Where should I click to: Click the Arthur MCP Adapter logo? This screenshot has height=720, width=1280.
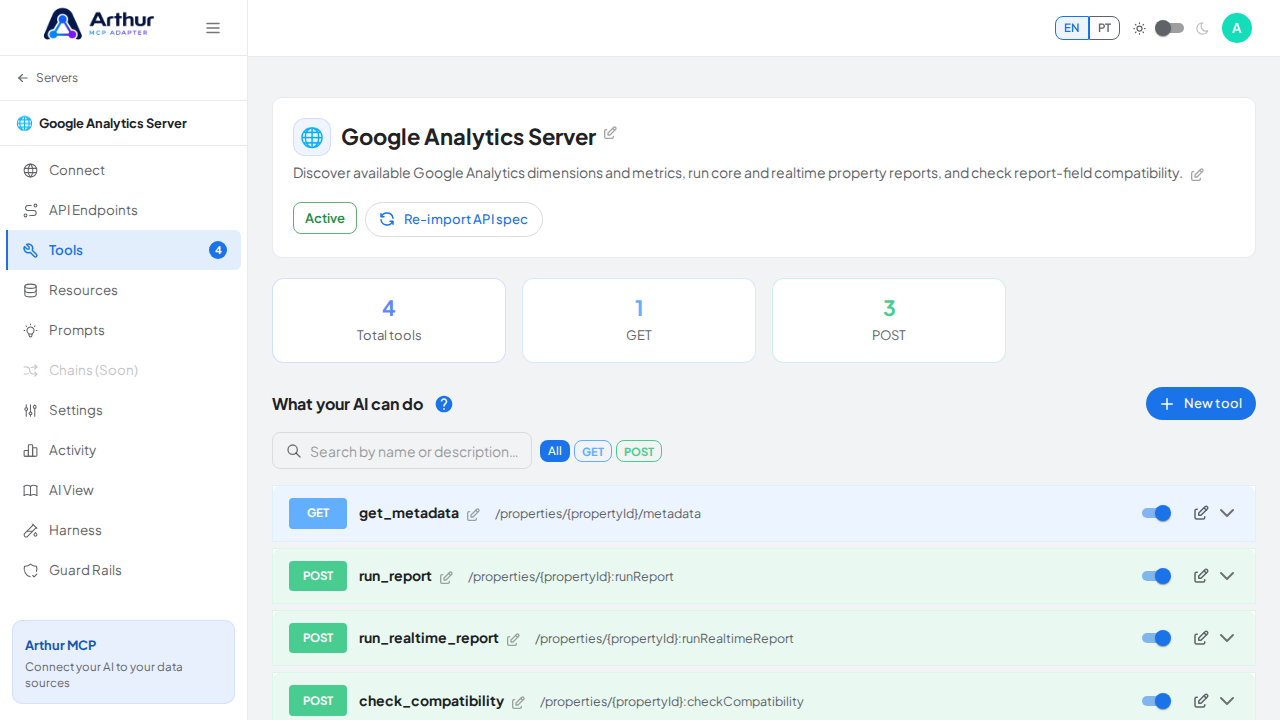99,24
